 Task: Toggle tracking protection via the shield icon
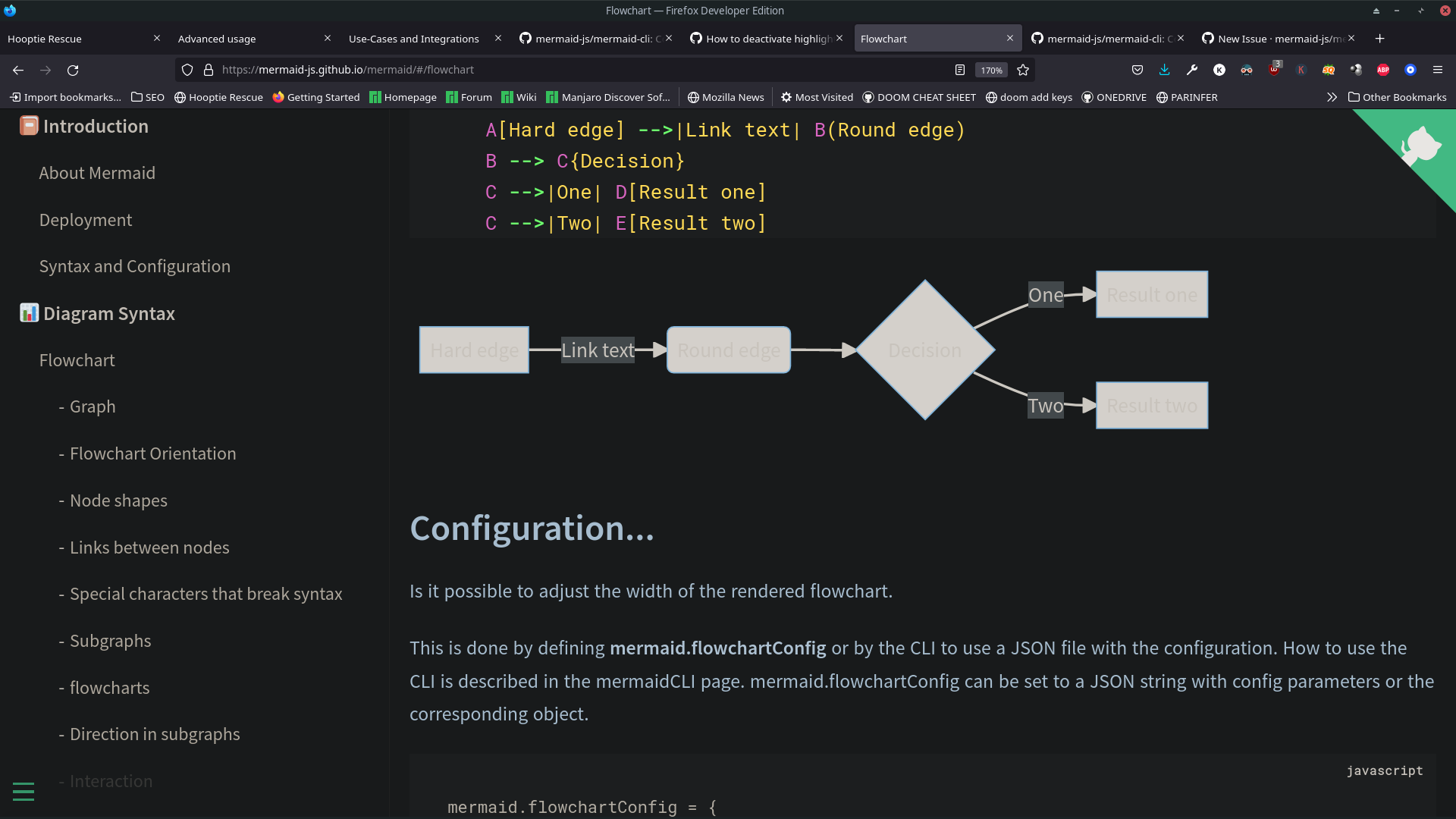point(187,70)
